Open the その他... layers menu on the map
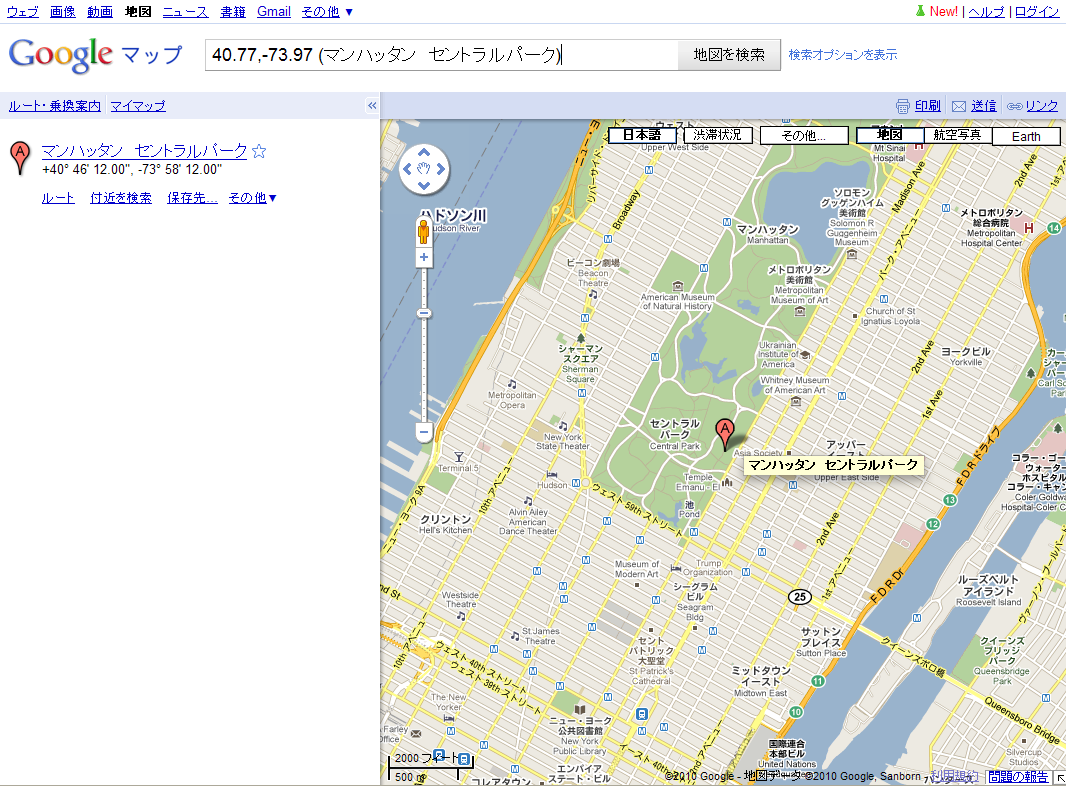The image size is (1066, 787). coord(804,135)
